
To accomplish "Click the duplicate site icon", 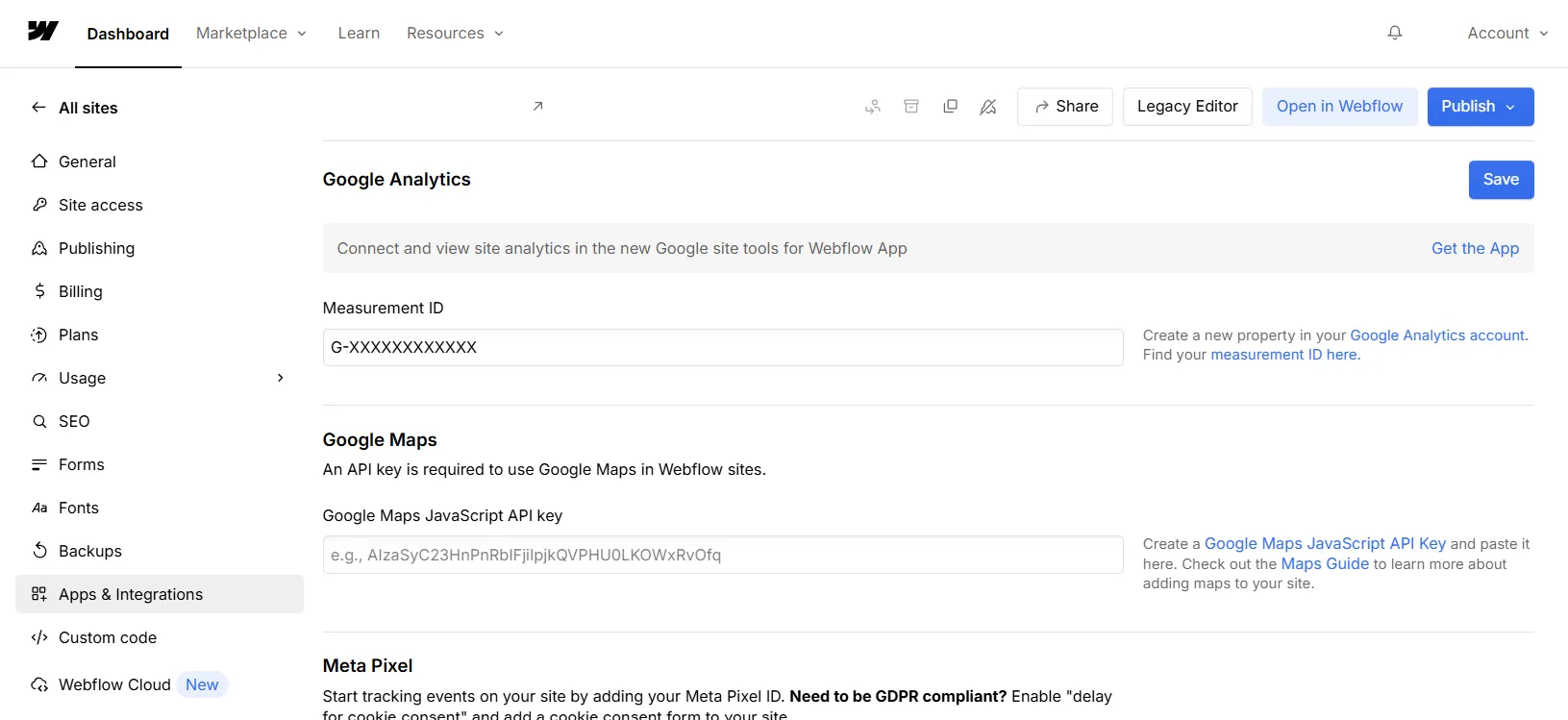I will pos(950,107).
